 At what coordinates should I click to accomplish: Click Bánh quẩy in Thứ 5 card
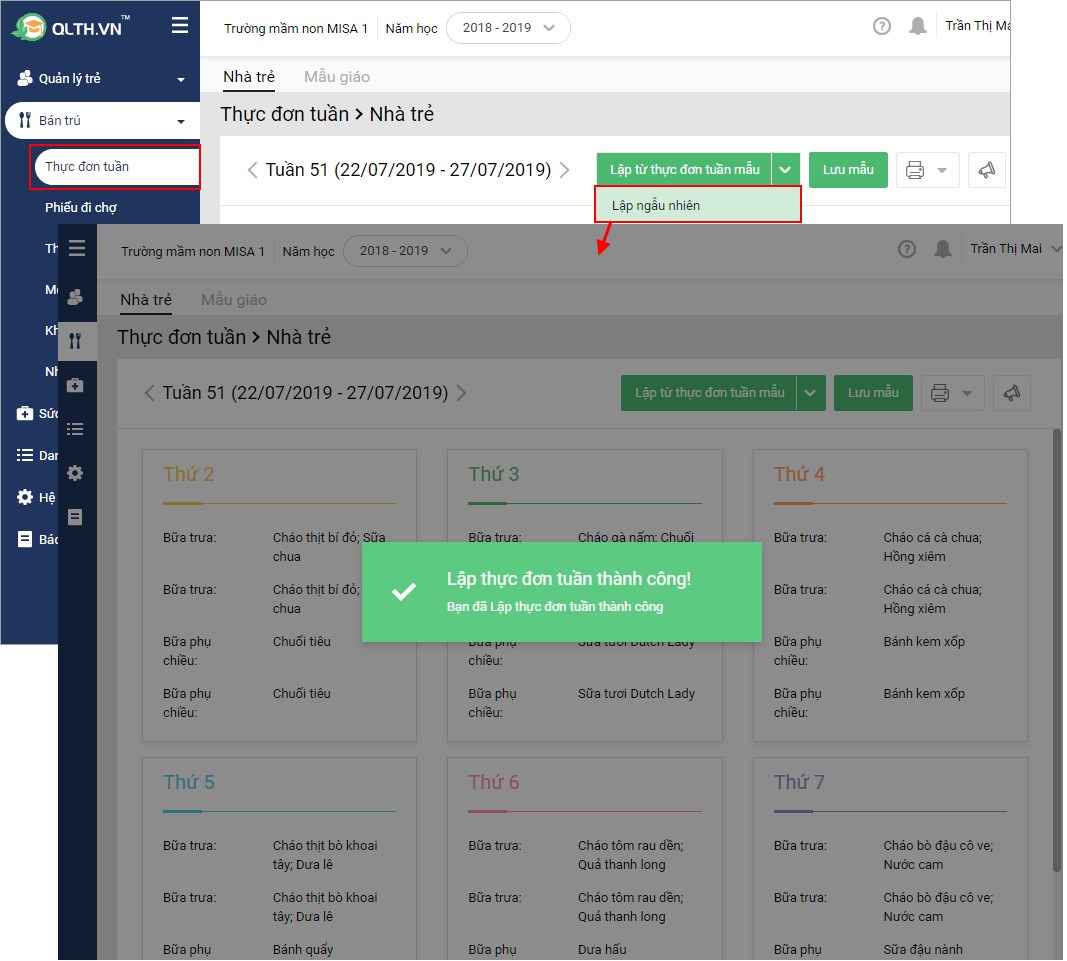pyautogui.click(x=303, y=949)
